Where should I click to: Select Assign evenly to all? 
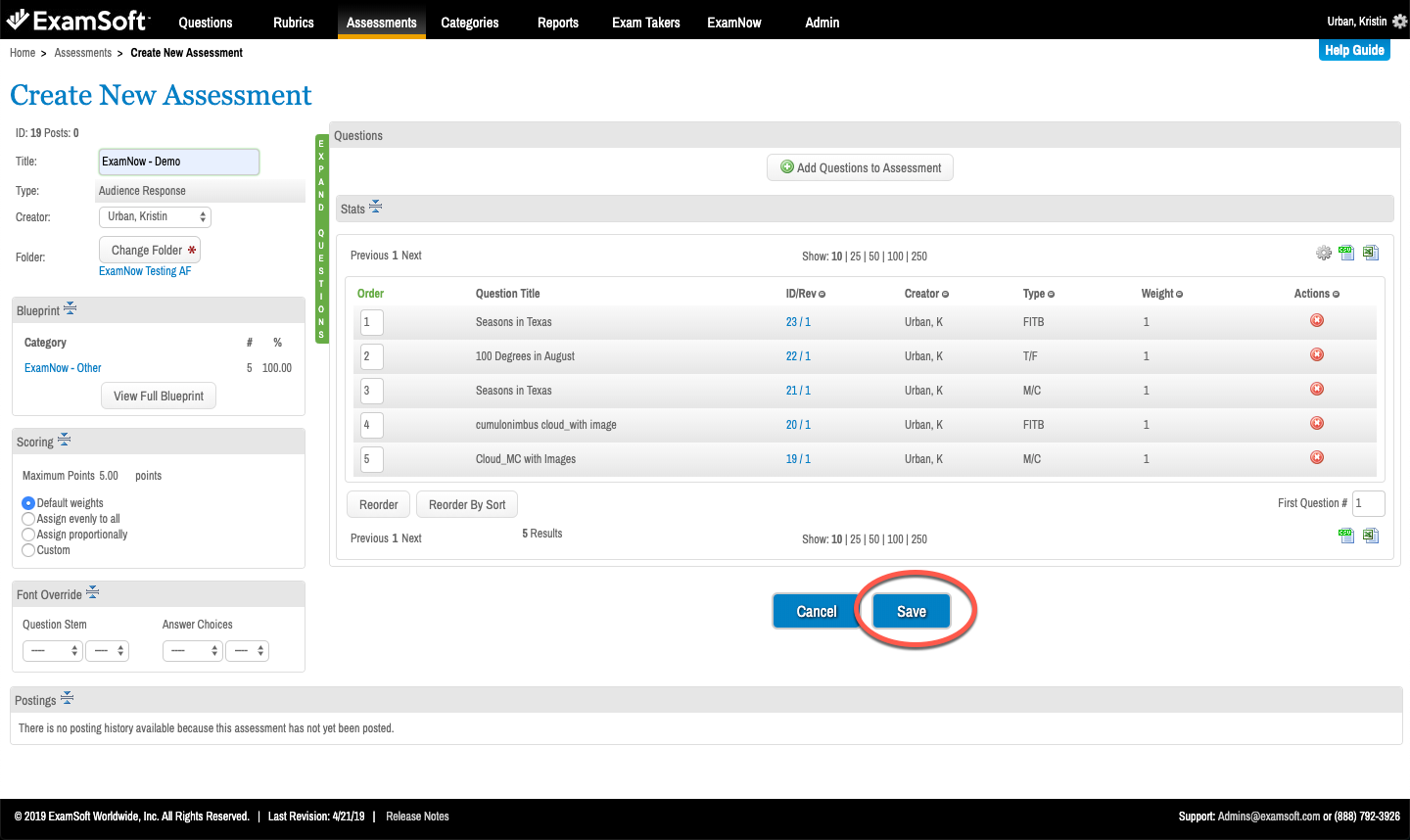pyautogui.click(x=28, y=519)
